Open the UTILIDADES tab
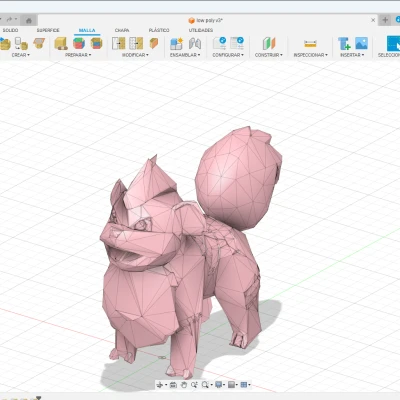Image resolution: width=400 pixels, height=400 pixels. [201, 30]
